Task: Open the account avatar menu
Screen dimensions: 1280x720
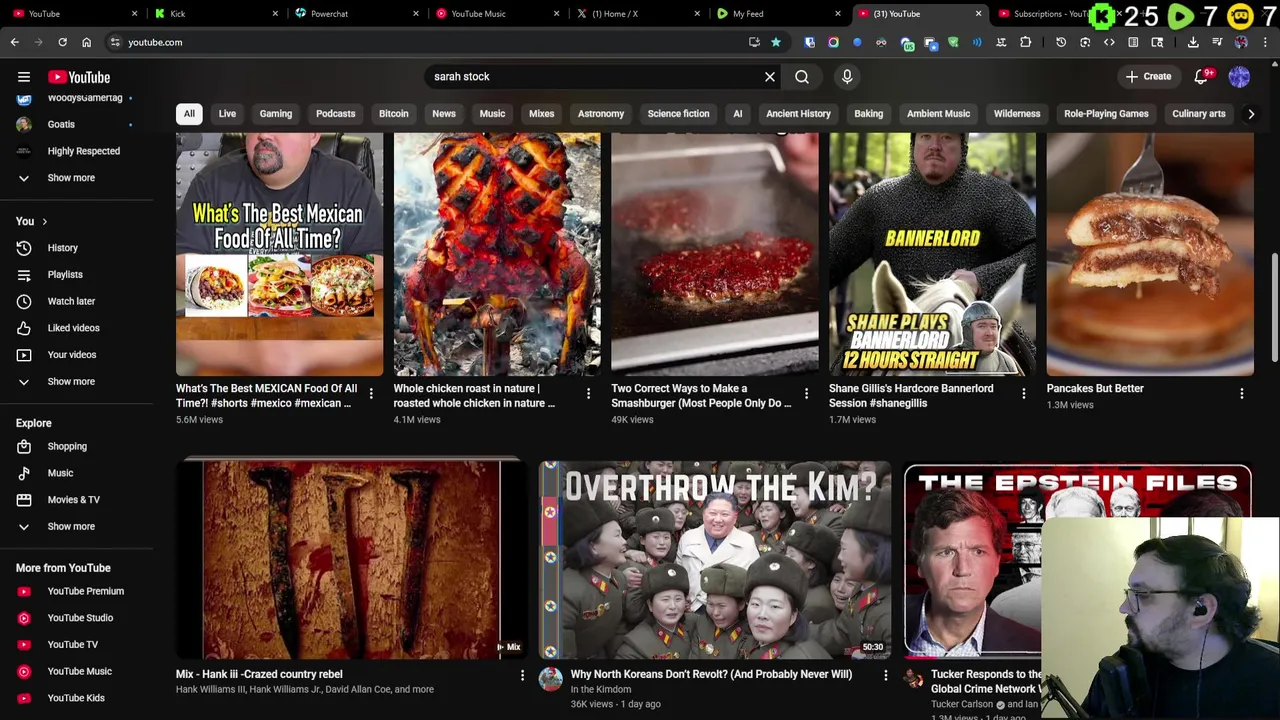Action: tap(1239, 77)
